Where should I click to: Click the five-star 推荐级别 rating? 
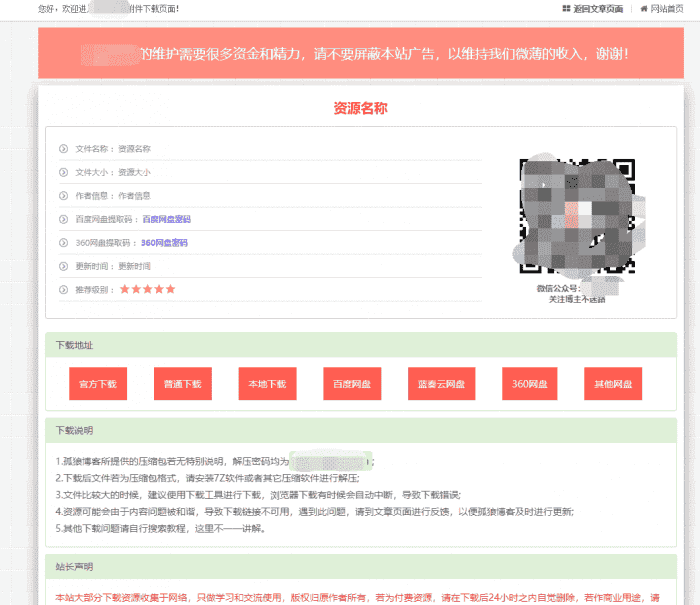tap(147, 289)
